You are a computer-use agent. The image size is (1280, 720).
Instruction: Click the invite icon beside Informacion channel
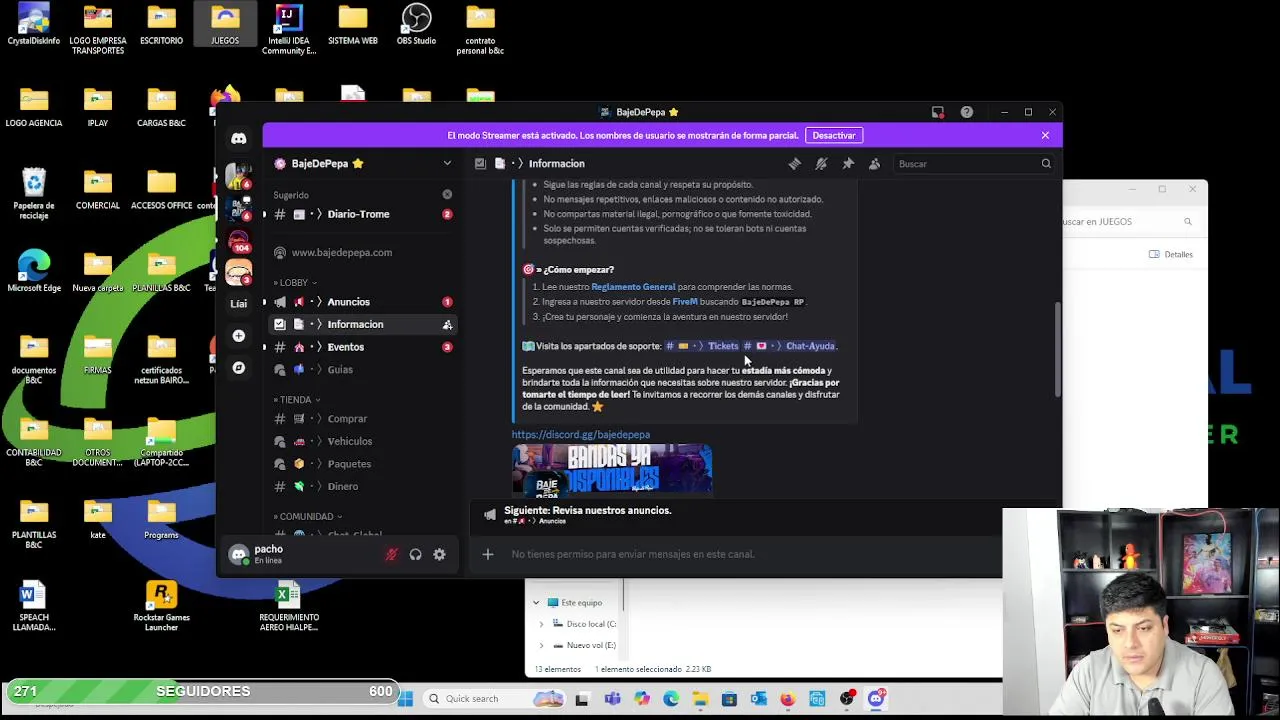(x=447, y=324)
